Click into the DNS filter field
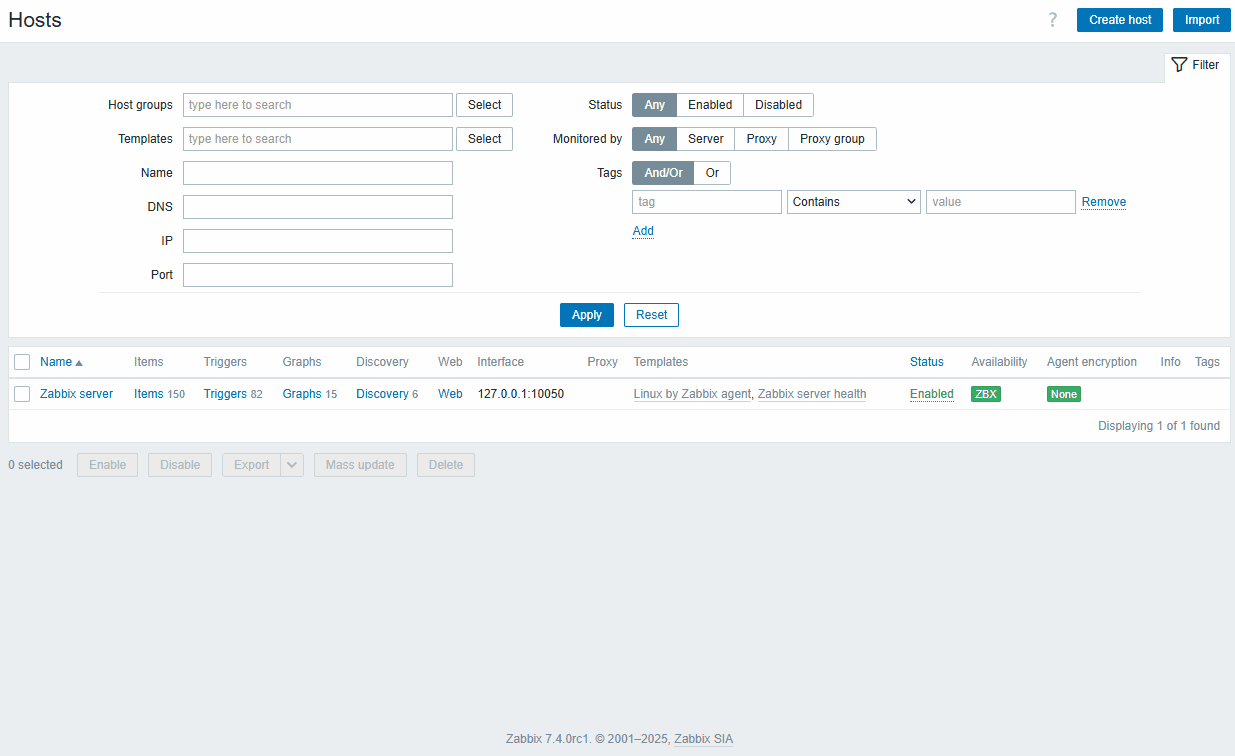 click(318, 207)
